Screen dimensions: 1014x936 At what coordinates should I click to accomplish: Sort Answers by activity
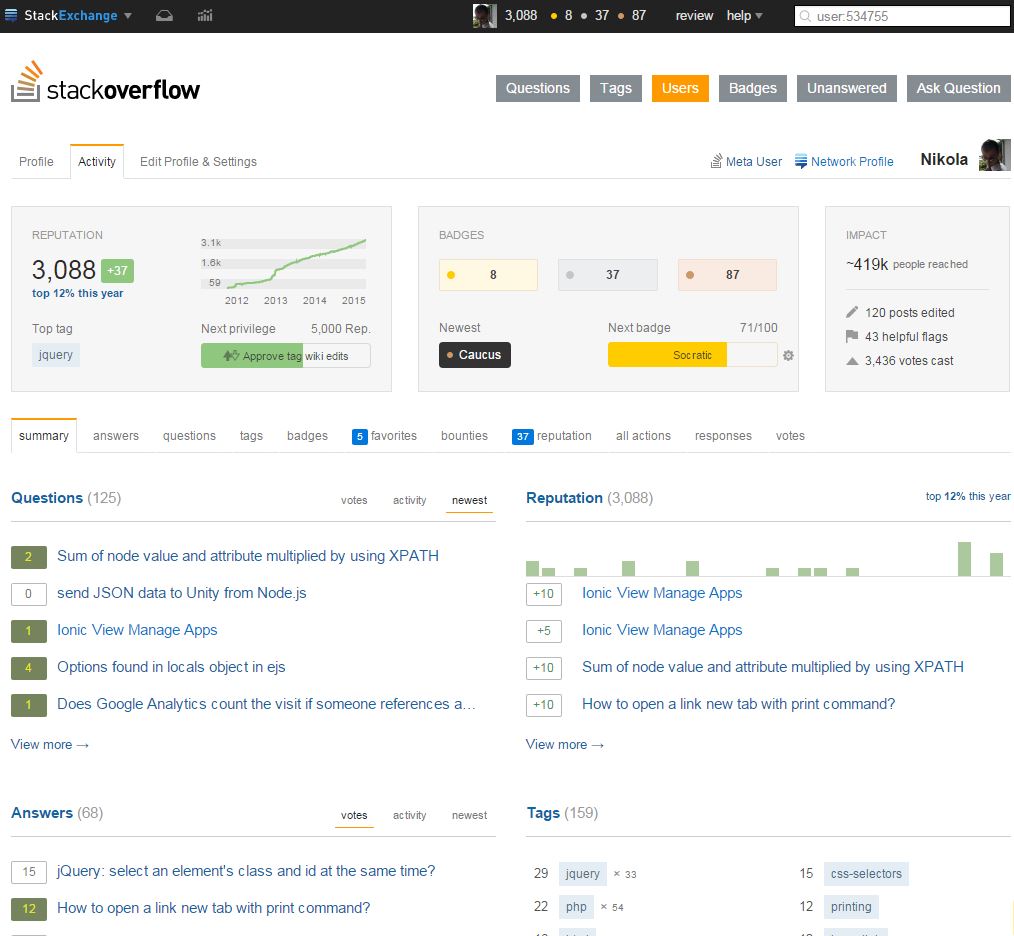[x=409, y=815]
